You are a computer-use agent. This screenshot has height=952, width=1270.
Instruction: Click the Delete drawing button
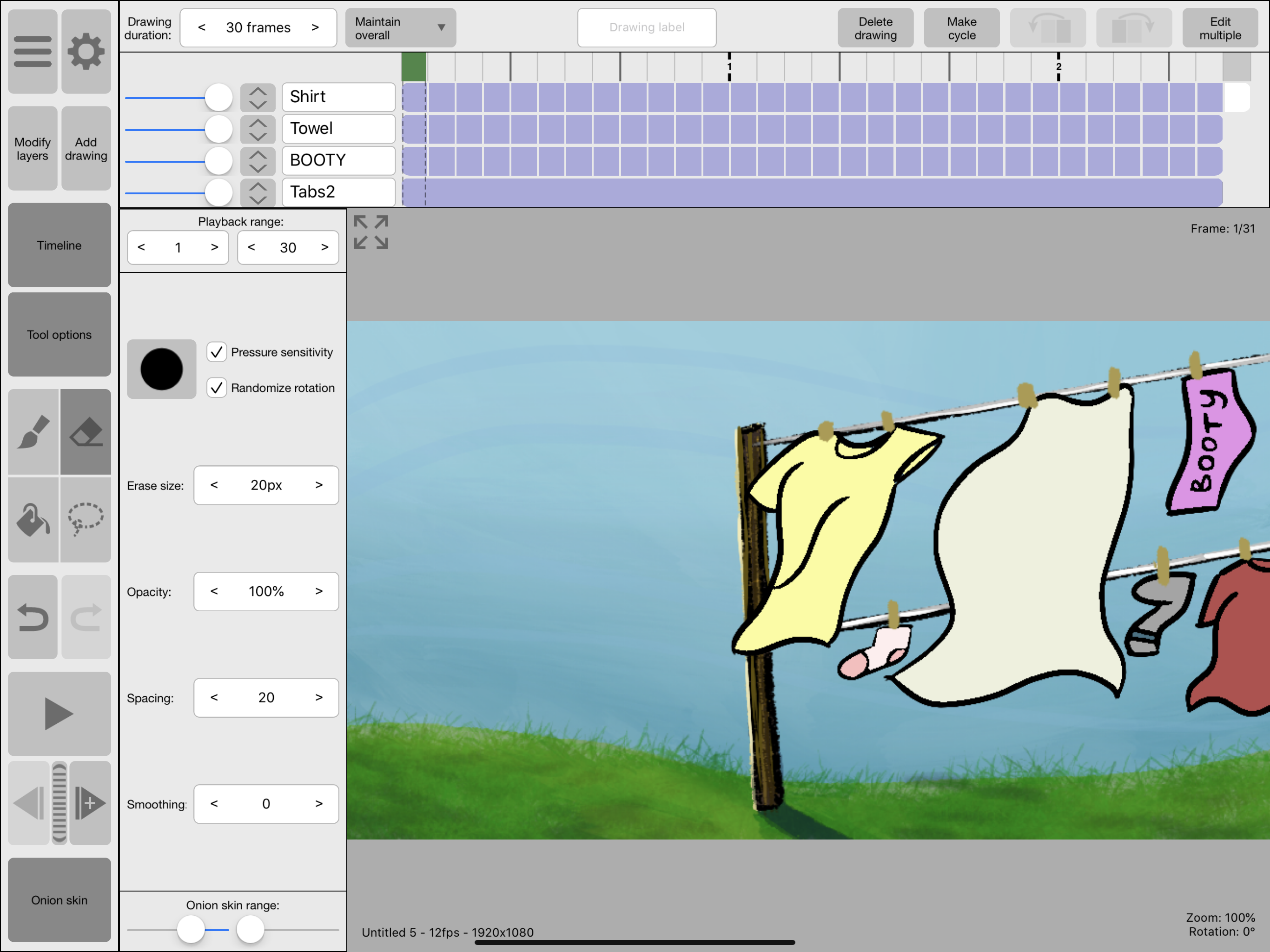[875, 27]
